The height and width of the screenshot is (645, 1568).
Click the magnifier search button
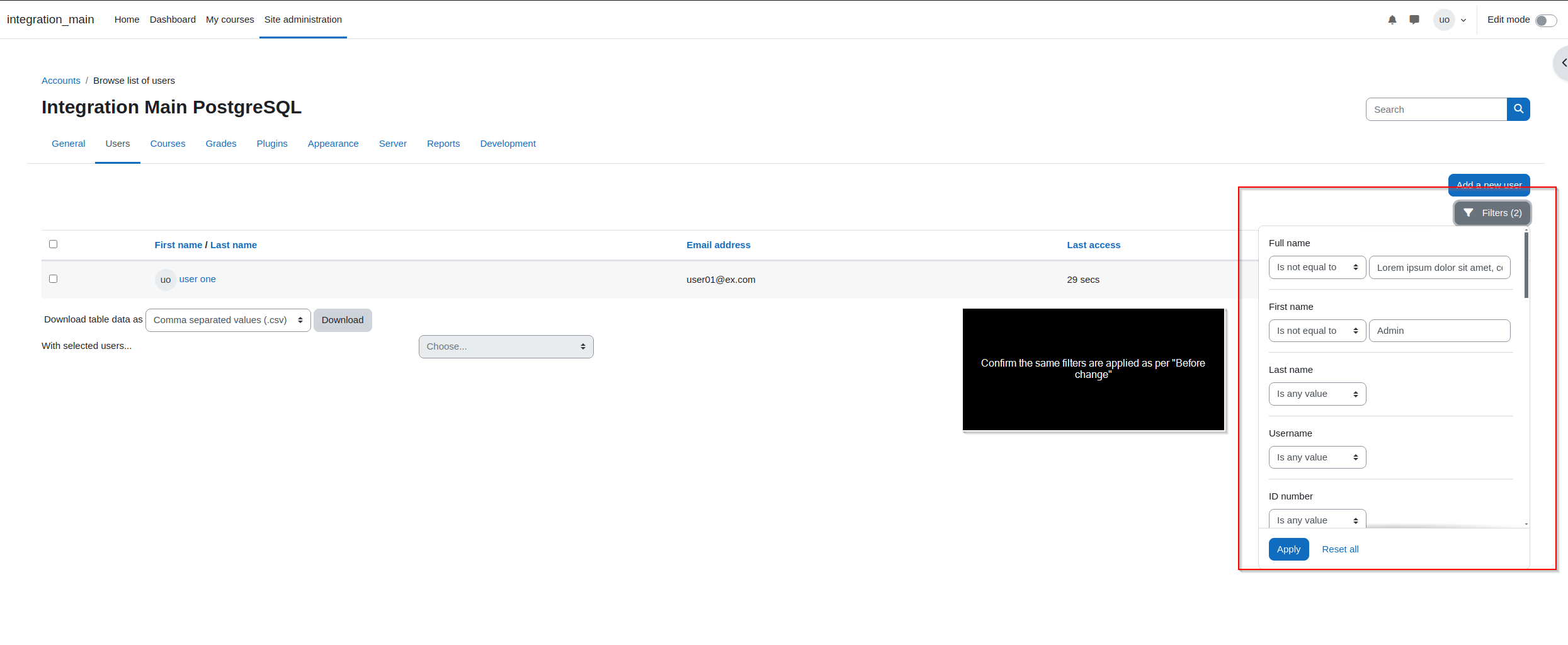[1518, 109]
